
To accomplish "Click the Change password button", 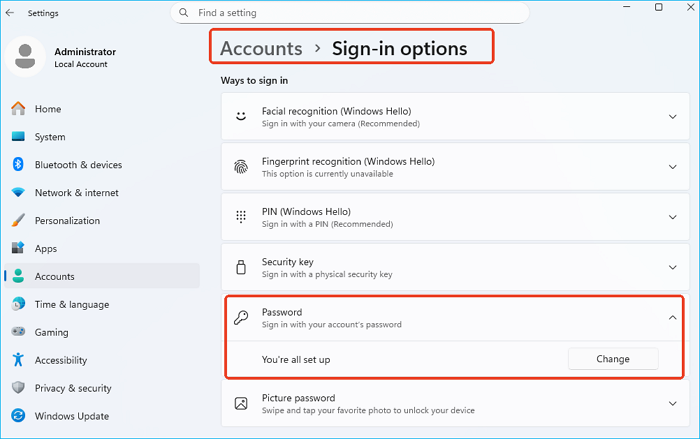I will click(613, 359).
